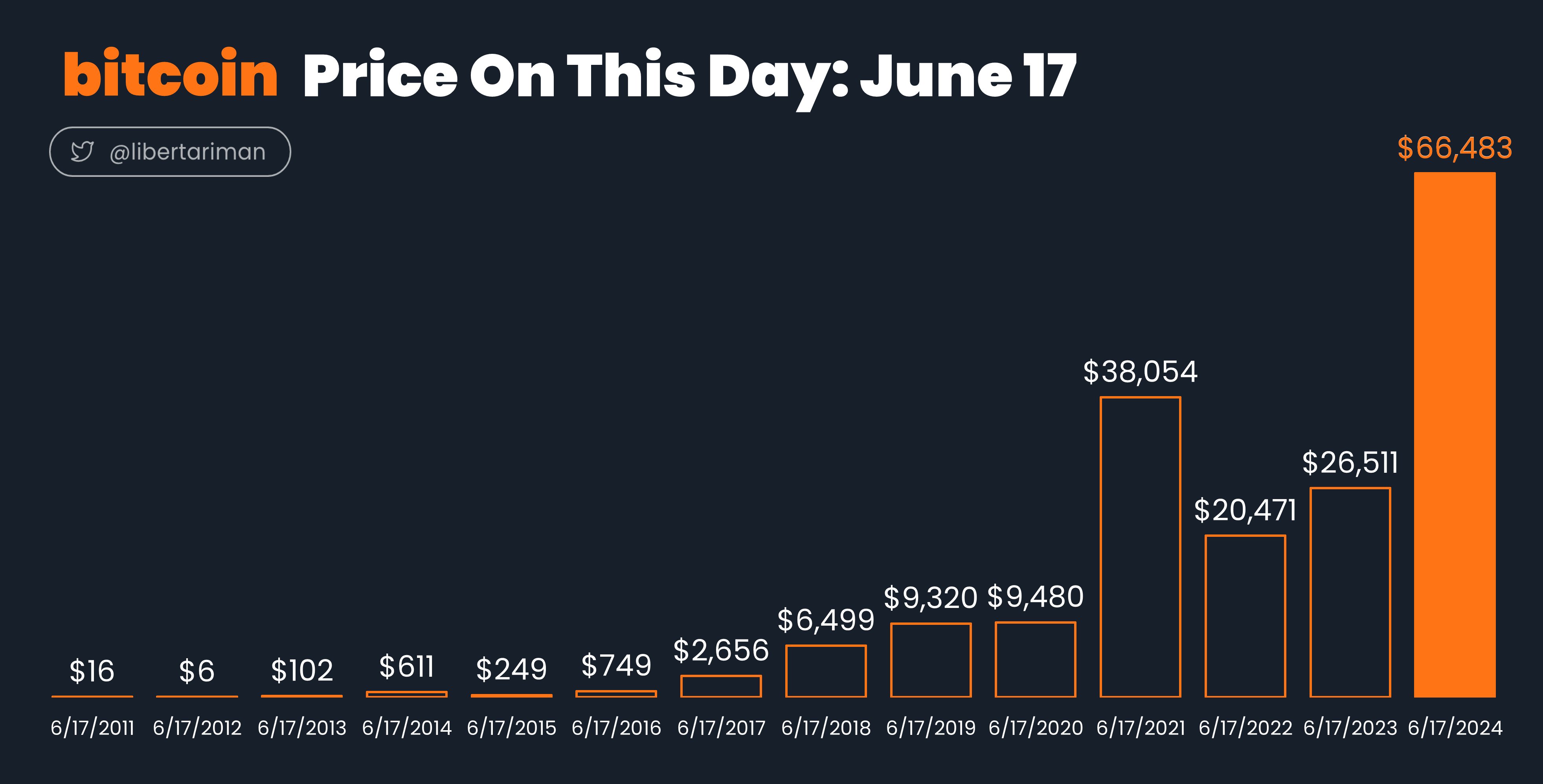Open the @libertariman handle link
The height and width of the screenshot is (784, 1543).
coord(187,152)
